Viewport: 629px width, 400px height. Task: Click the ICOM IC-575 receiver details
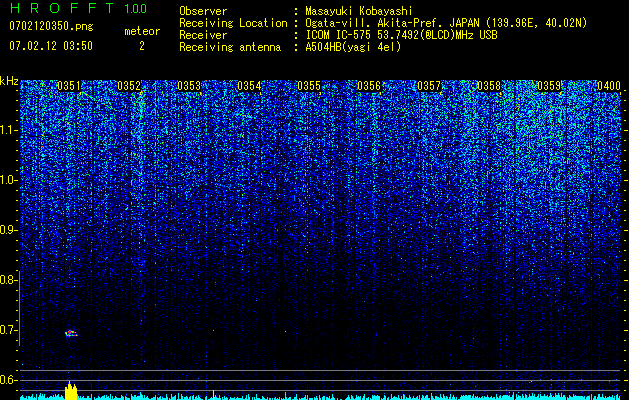pyautogui.click(x=401, y=35)
